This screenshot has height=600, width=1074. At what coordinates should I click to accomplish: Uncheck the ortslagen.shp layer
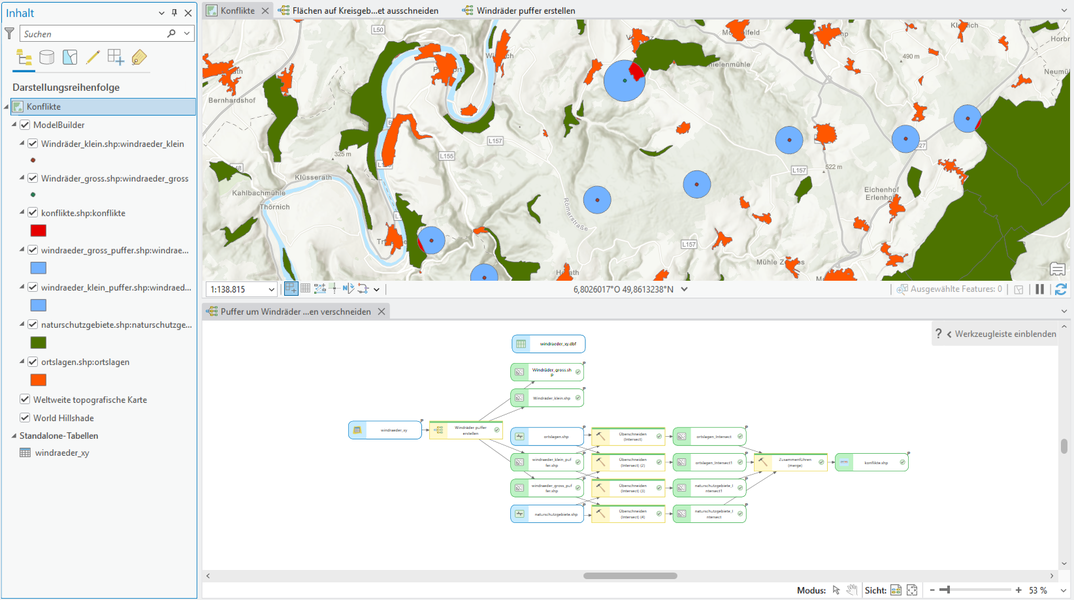point(33,362)
